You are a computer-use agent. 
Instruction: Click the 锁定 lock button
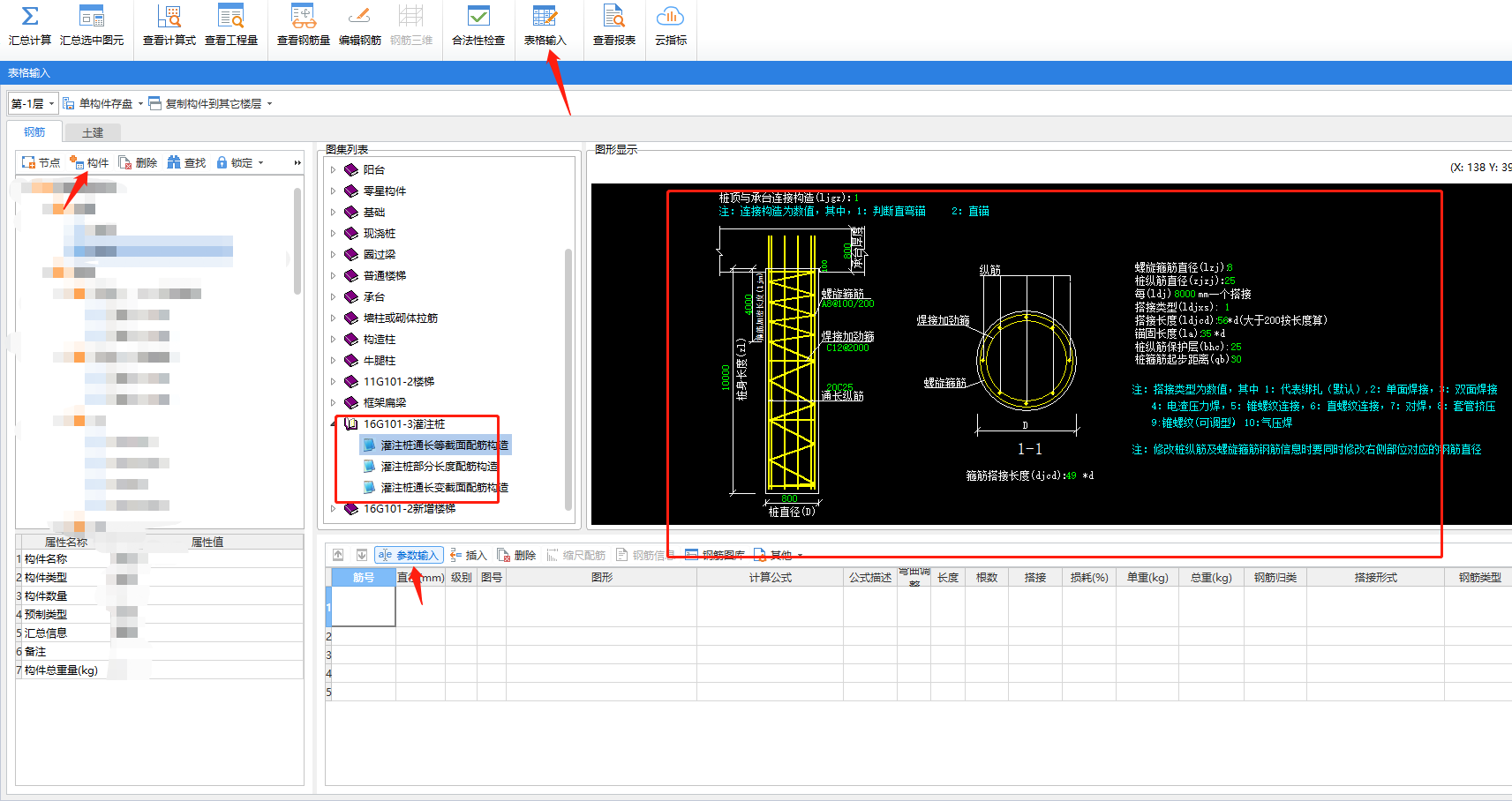(x=235, y=162)
